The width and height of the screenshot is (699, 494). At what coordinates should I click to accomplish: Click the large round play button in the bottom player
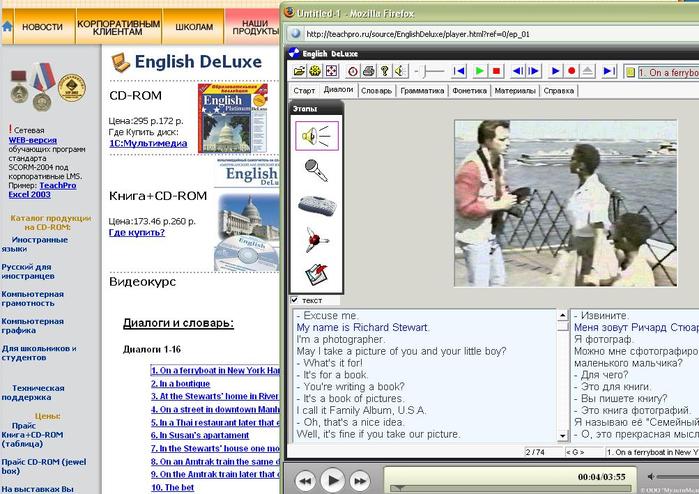click(333, 480)
